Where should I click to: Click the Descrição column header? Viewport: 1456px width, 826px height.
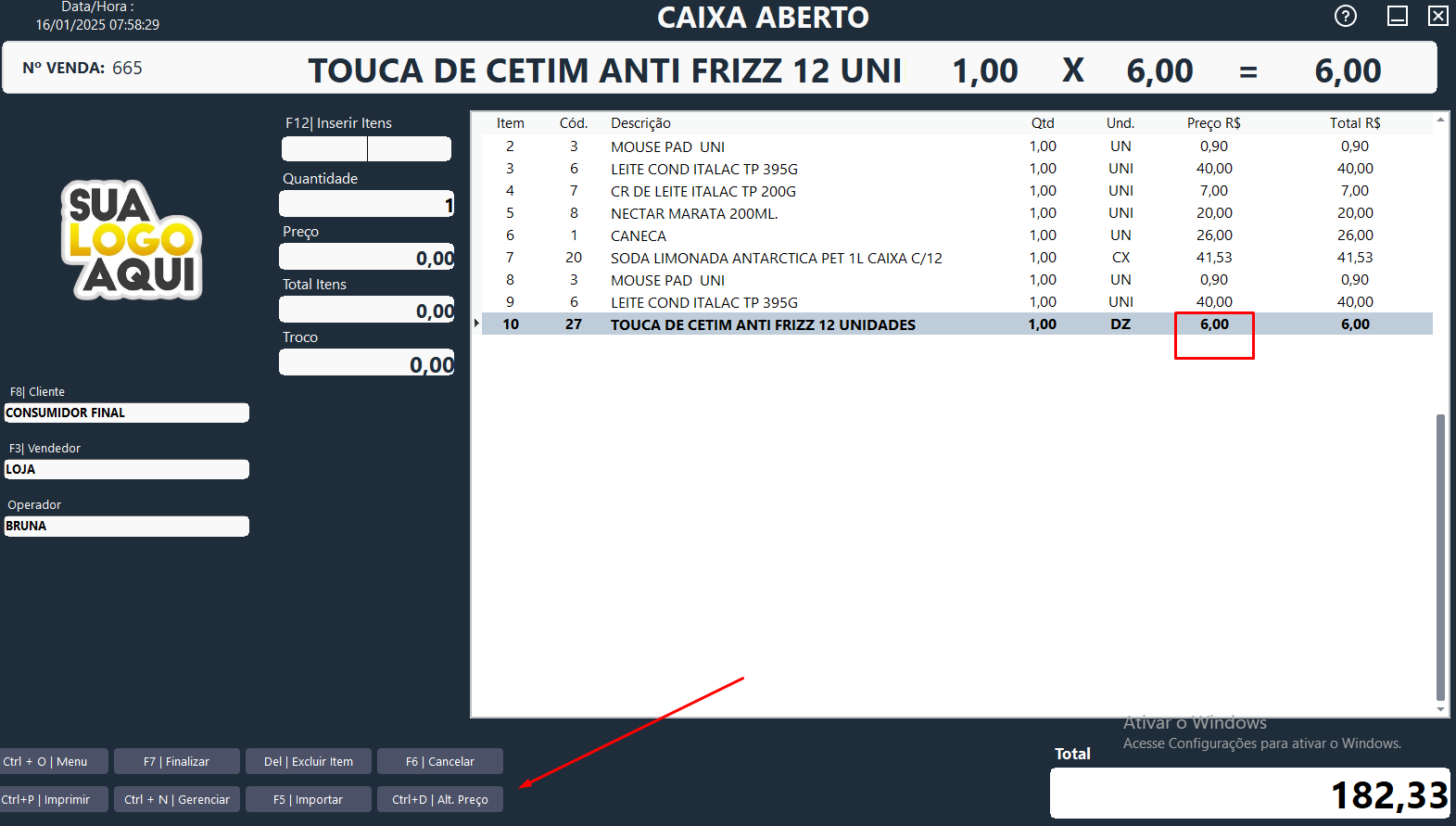(640, 123)
